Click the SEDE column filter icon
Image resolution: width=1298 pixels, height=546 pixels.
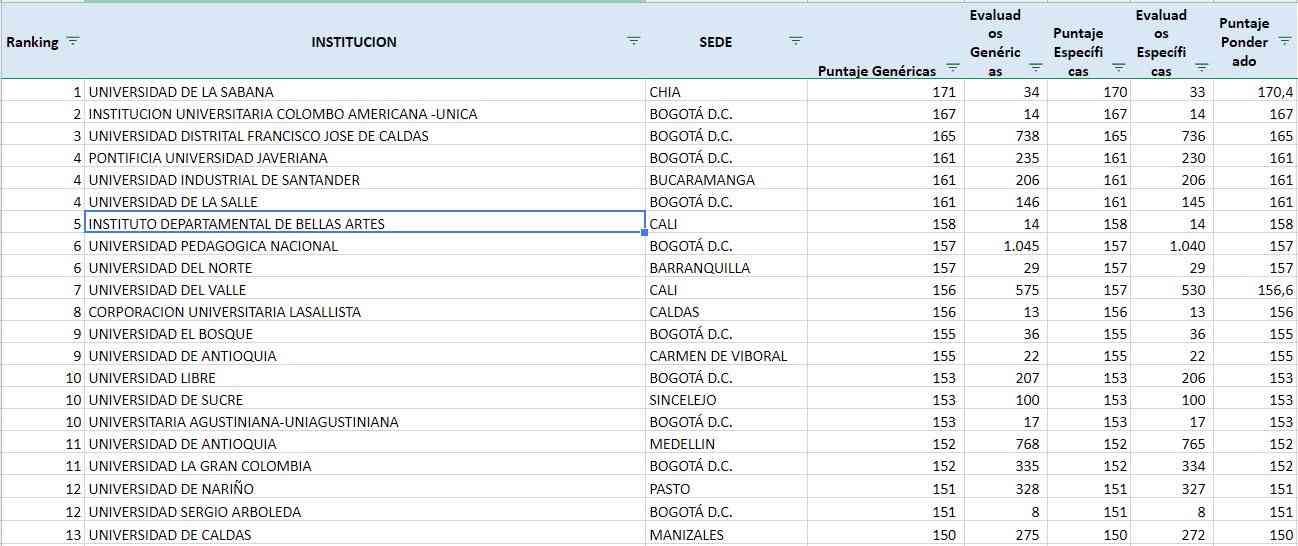click(x=795, y=41)
